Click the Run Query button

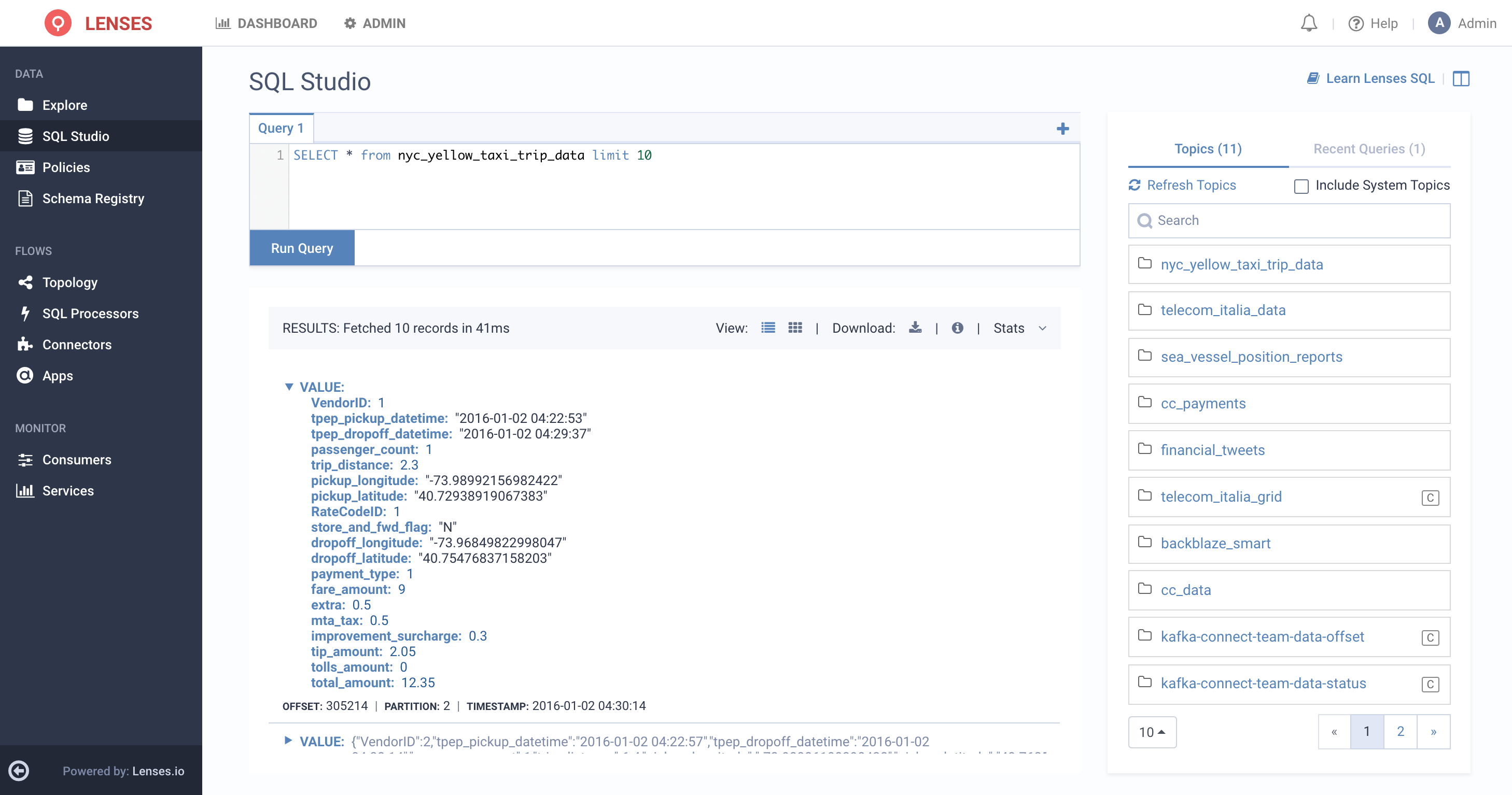click(x=302, y=248)
